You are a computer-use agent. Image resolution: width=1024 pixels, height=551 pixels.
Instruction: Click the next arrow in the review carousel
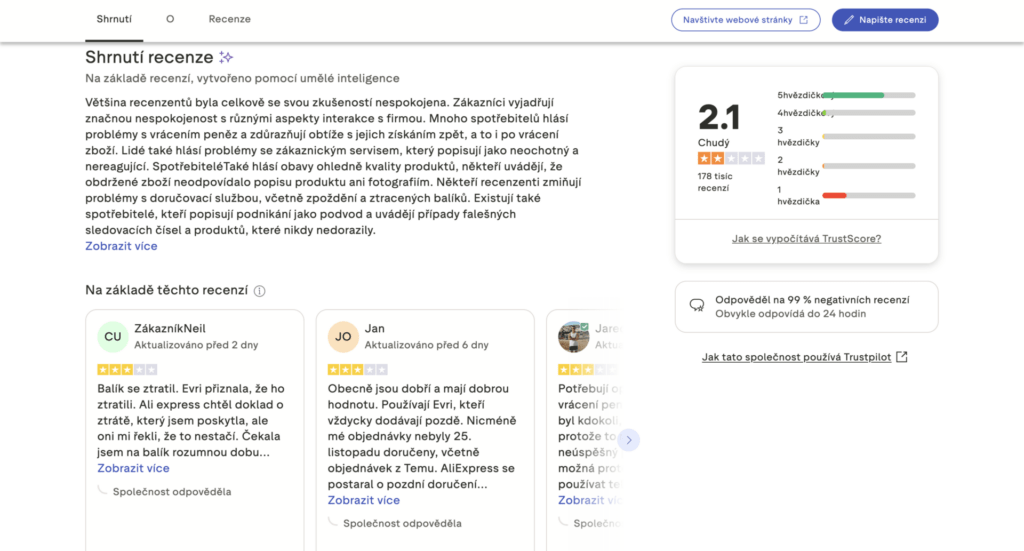point(628,440)
